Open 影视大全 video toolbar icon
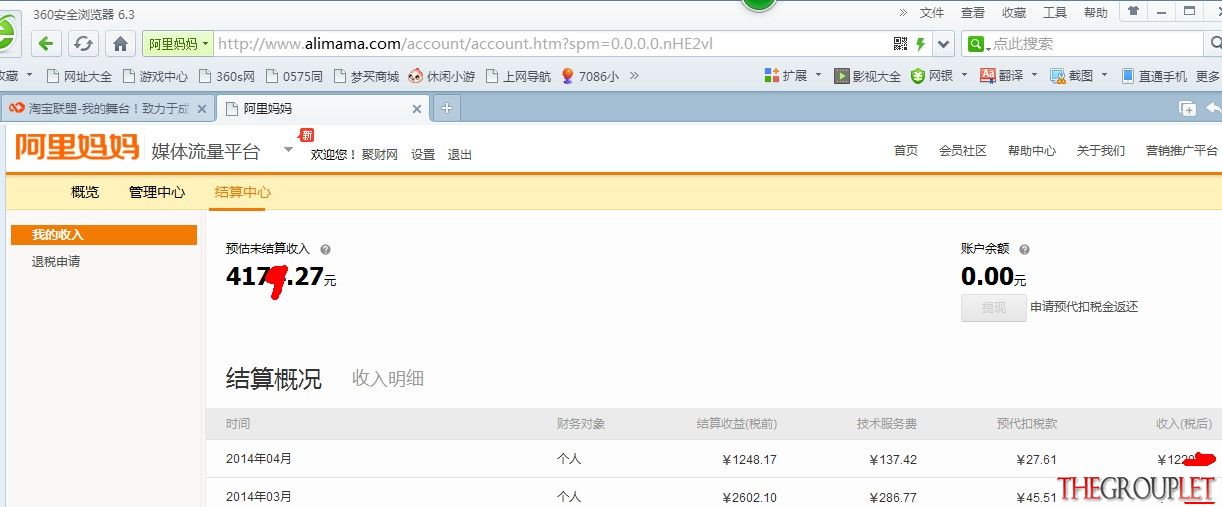 868,76
